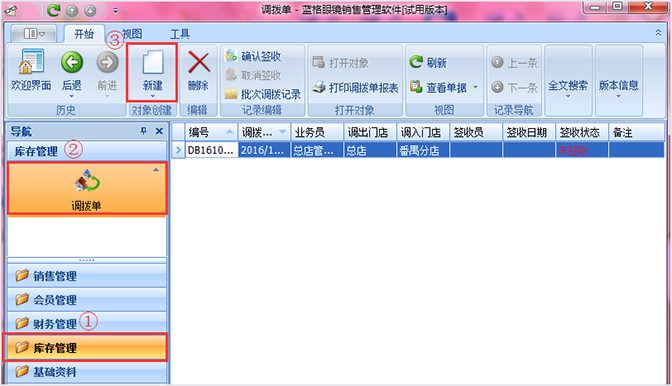Click 打印调拨单报表 printer icon
This screenshot has width=672, height=386.
(x=318, y=87)
